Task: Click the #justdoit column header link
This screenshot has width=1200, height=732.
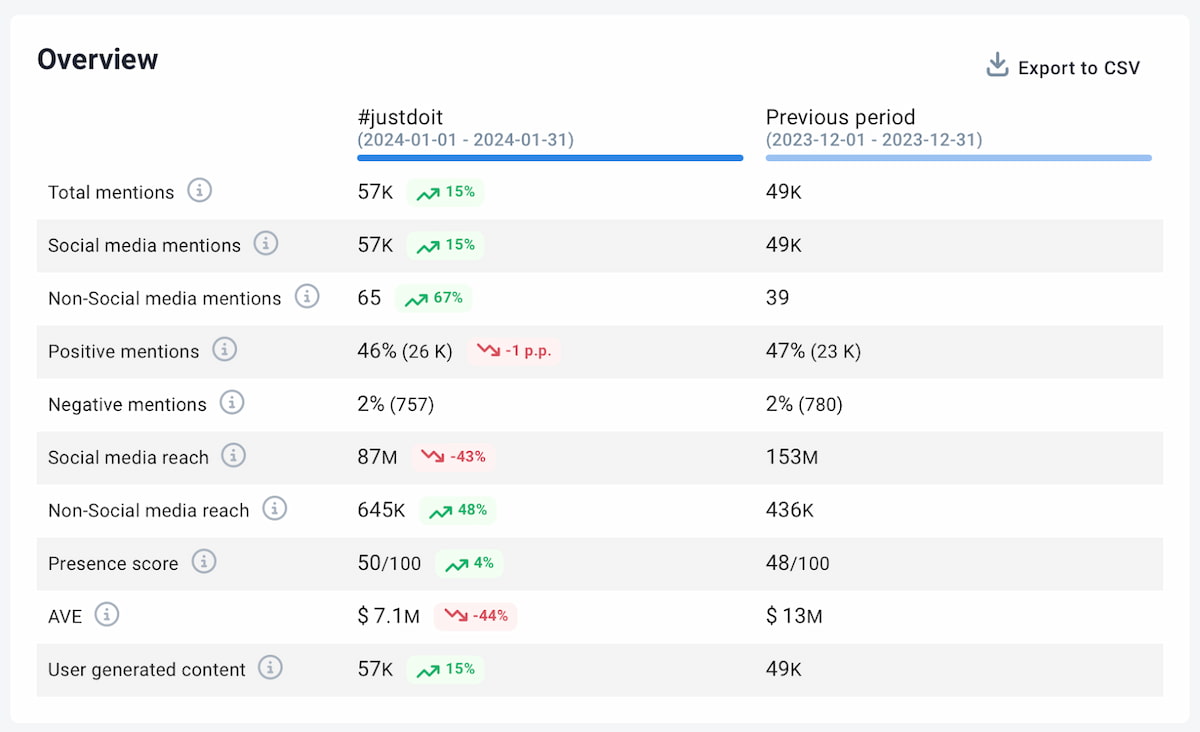Action: point(398,117)
